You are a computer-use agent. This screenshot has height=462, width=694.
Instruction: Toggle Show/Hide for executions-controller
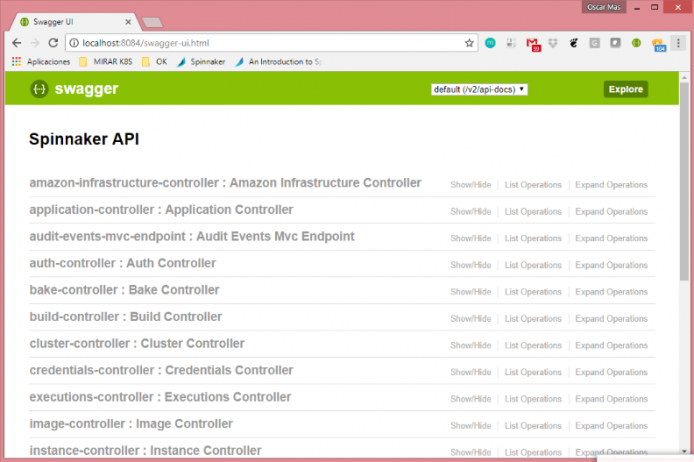click(470, 399)
